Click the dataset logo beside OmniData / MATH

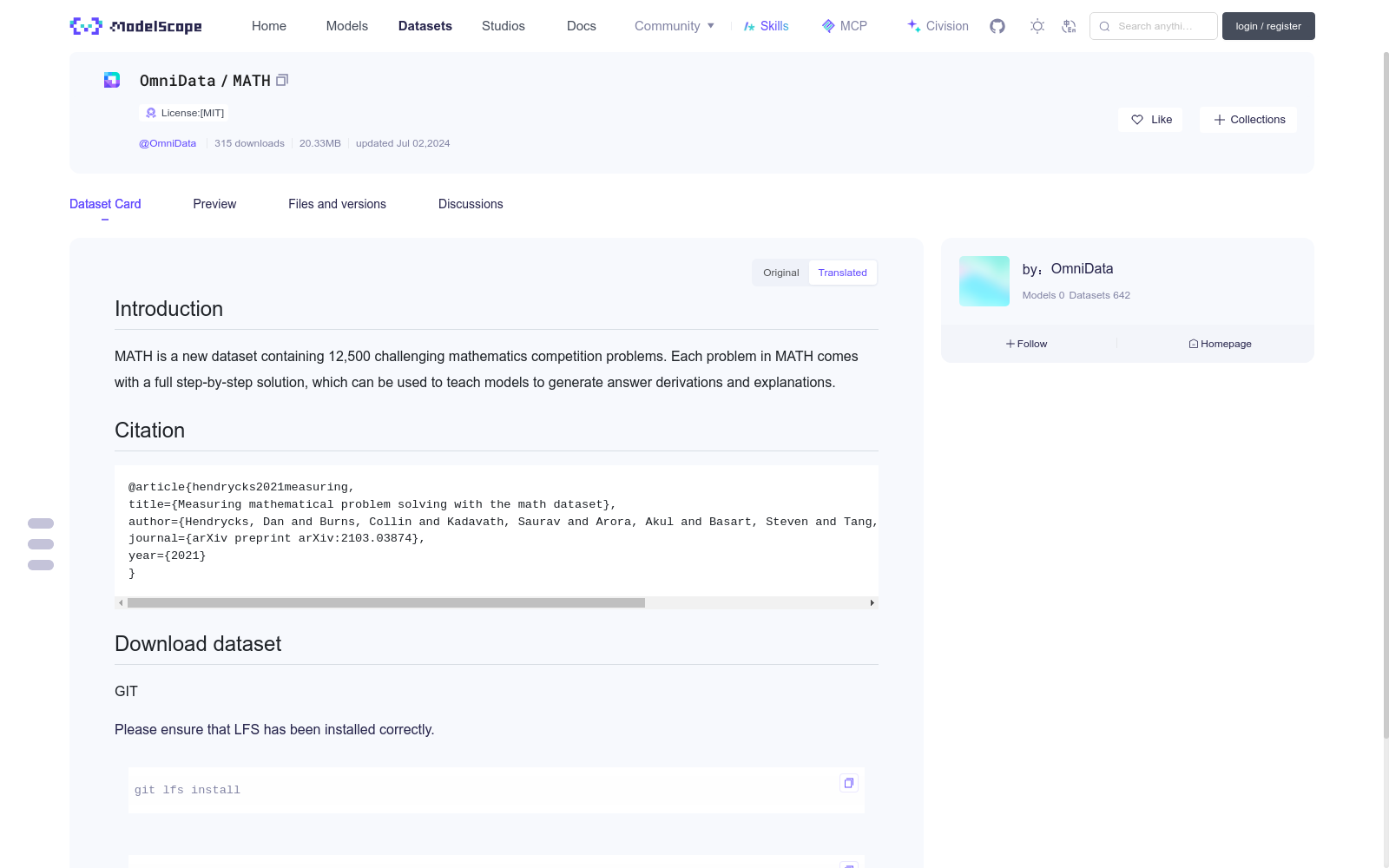tap(112, 80)
